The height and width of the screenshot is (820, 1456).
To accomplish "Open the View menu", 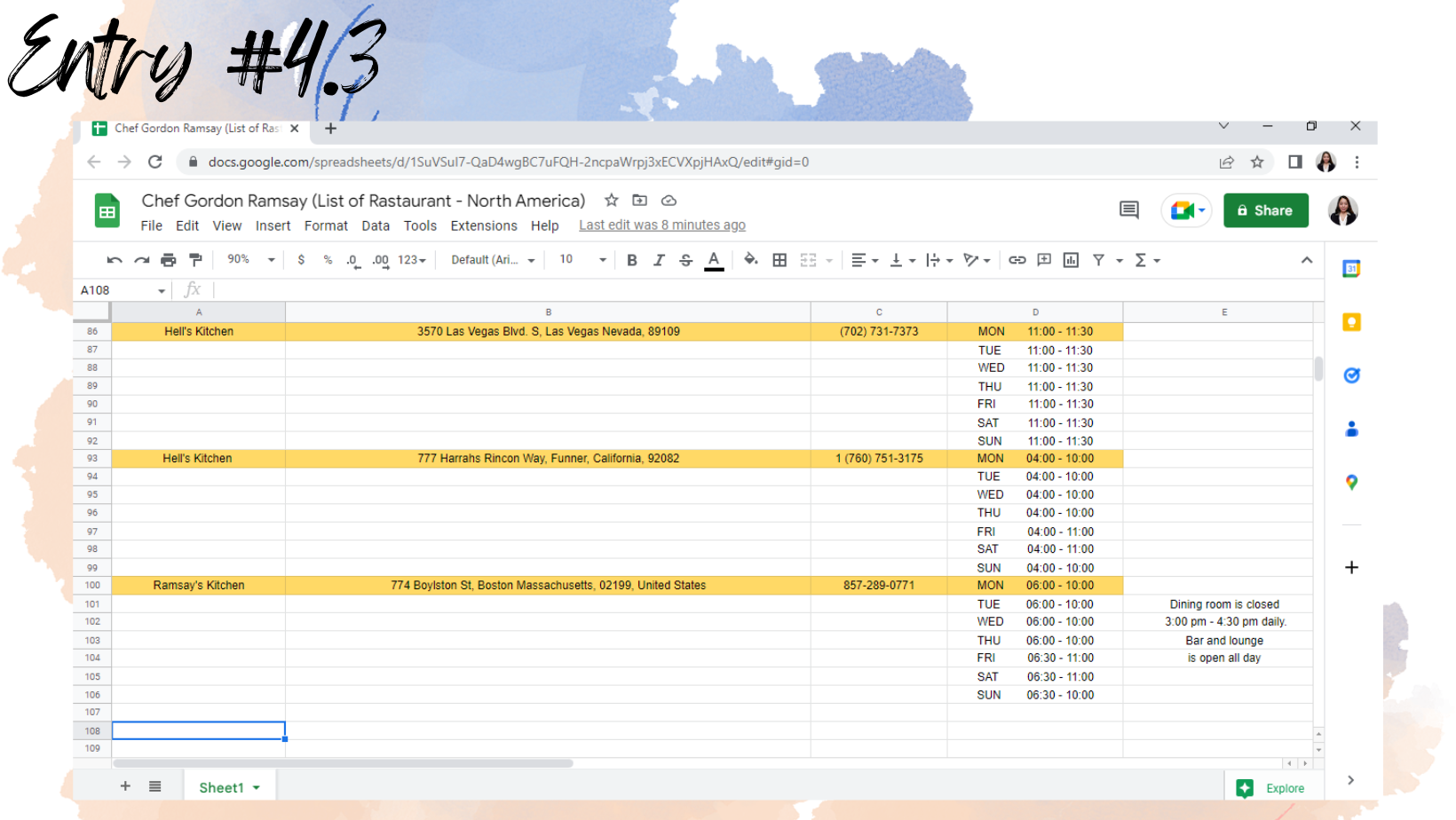I will [227, 226].
